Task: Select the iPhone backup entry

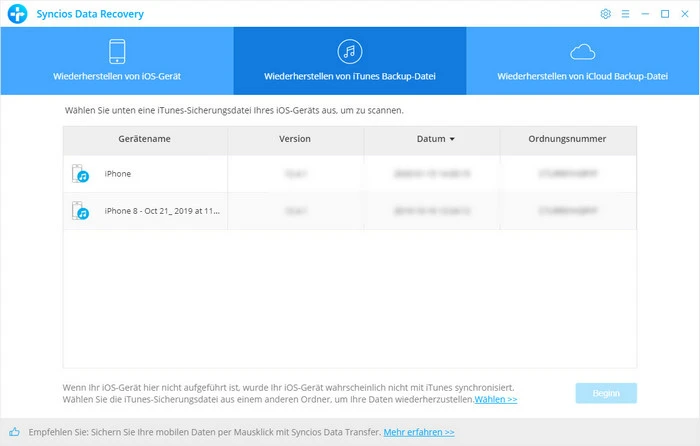Action: [118, 174]
